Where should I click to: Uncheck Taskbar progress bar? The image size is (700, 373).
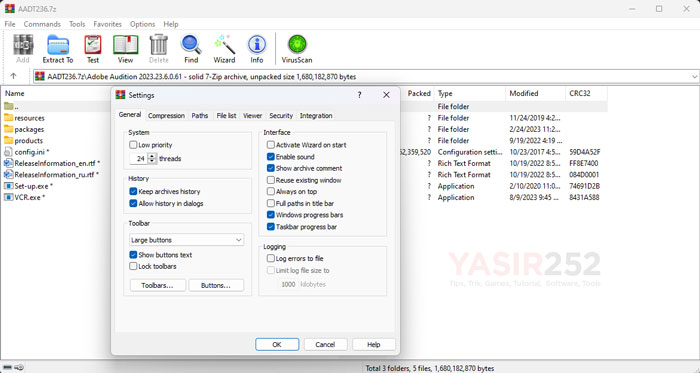pos(271,227)
